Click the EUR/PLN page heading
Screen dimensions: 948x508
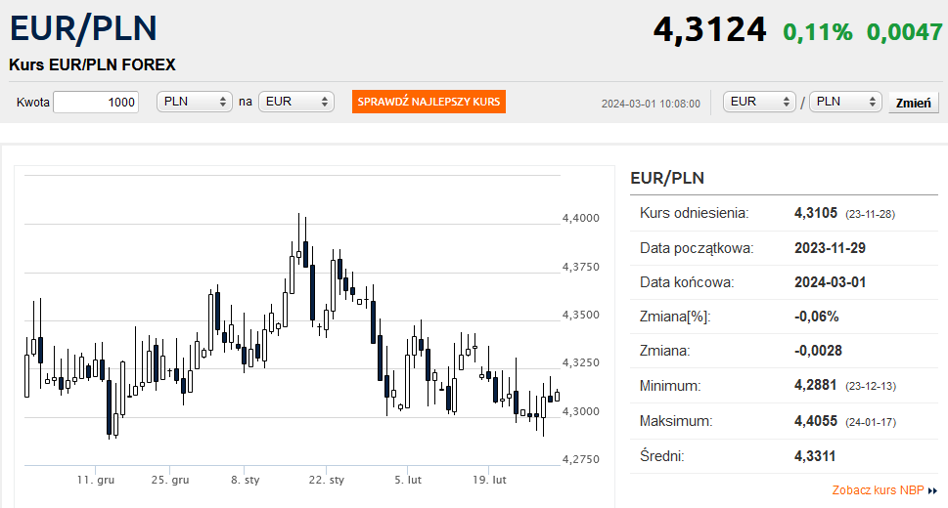coord(83,28)
